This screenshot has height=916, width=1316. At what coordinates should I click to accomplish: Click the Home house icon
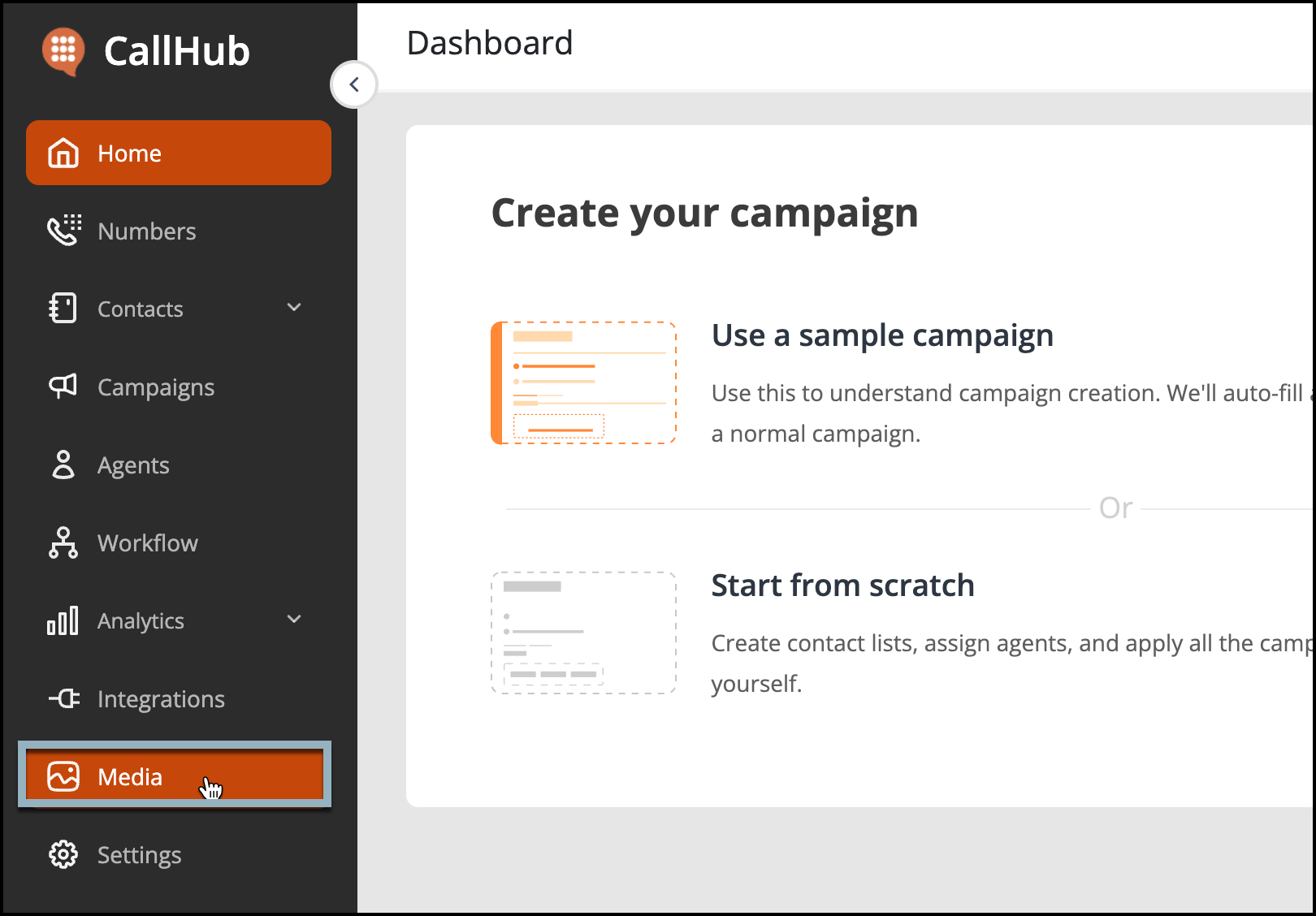[63, 153]
